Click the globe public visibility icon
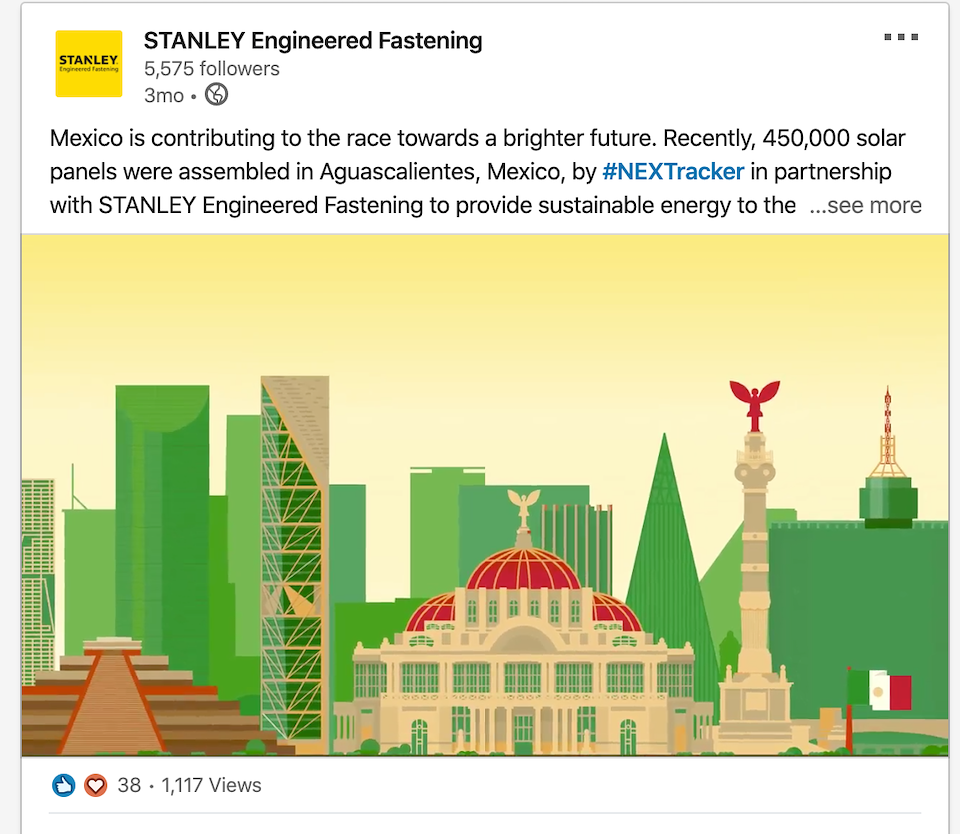The image size is (960, 834). pyautogui.click(x=216, y=95)
